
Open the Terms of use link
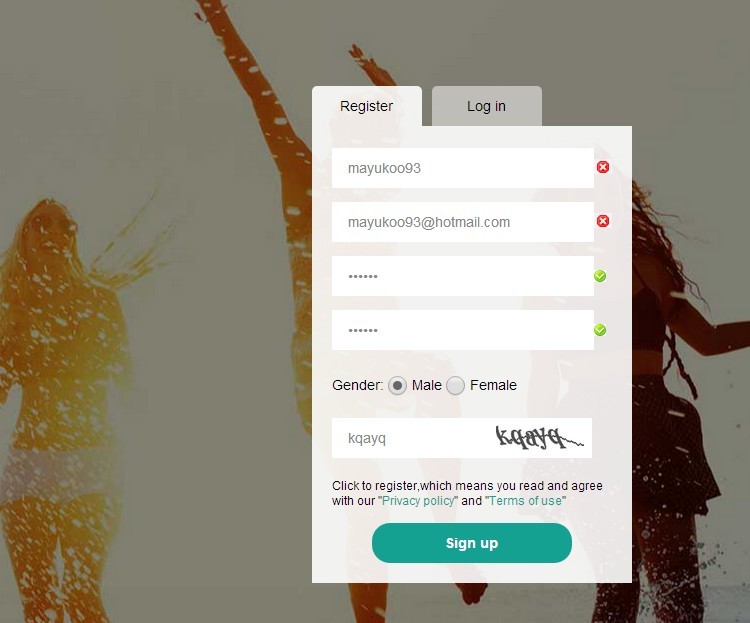point(525,501)
